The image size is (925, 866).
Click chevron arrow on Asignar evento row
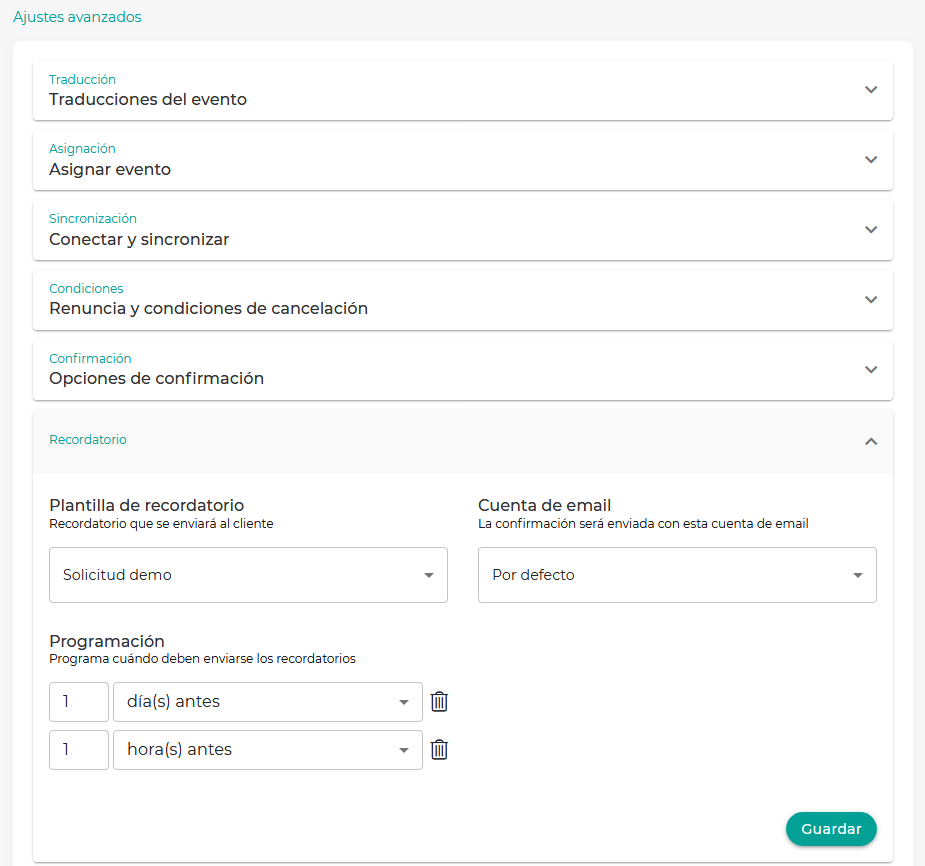pyautogui.click(x=870, y=160)
